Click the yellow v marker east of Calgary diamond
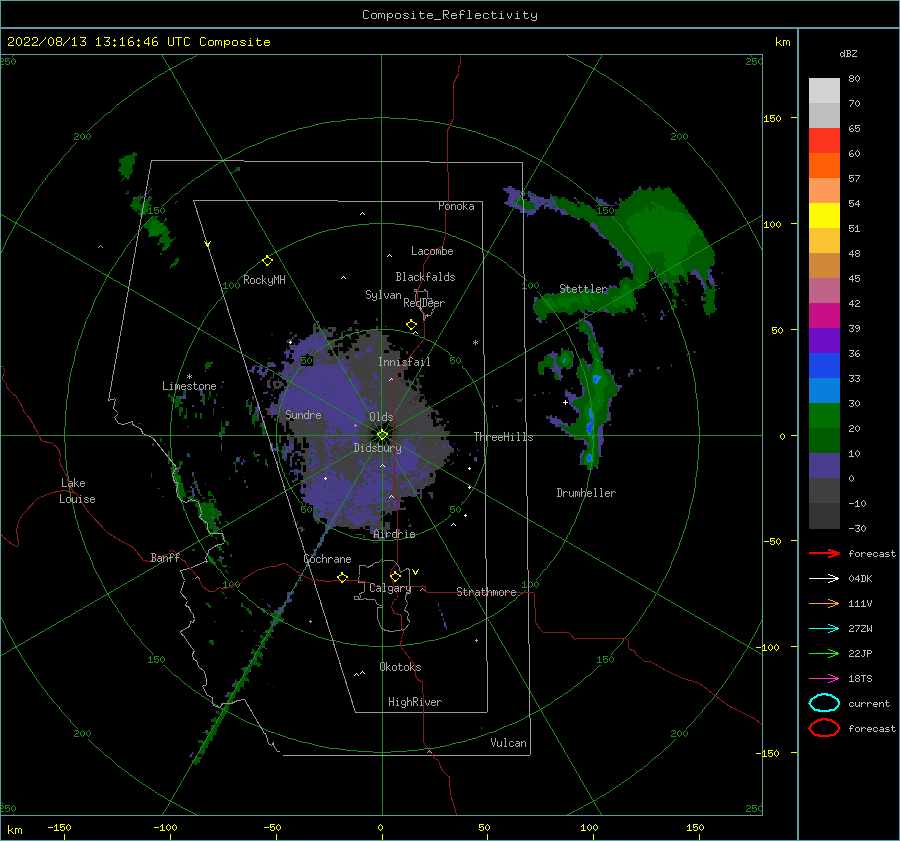 pyautogui.click(x=416, y=572)
